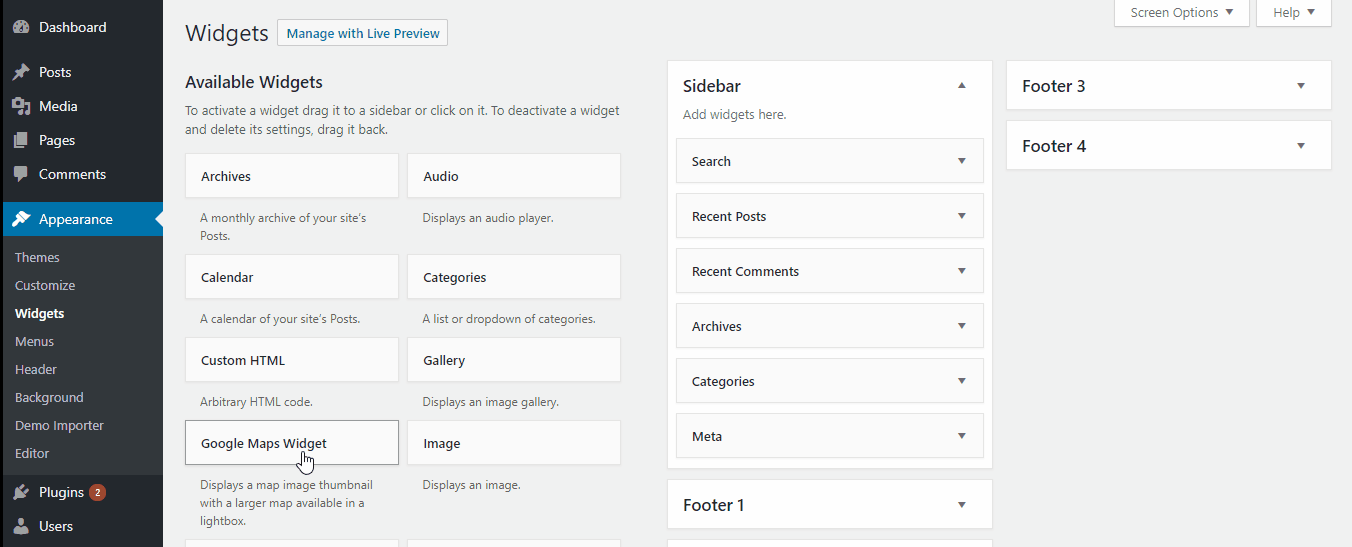This screenshot has width=1352, height=547.
Task: Open the Screen Options dropdown
Action: coord(1182,13)
